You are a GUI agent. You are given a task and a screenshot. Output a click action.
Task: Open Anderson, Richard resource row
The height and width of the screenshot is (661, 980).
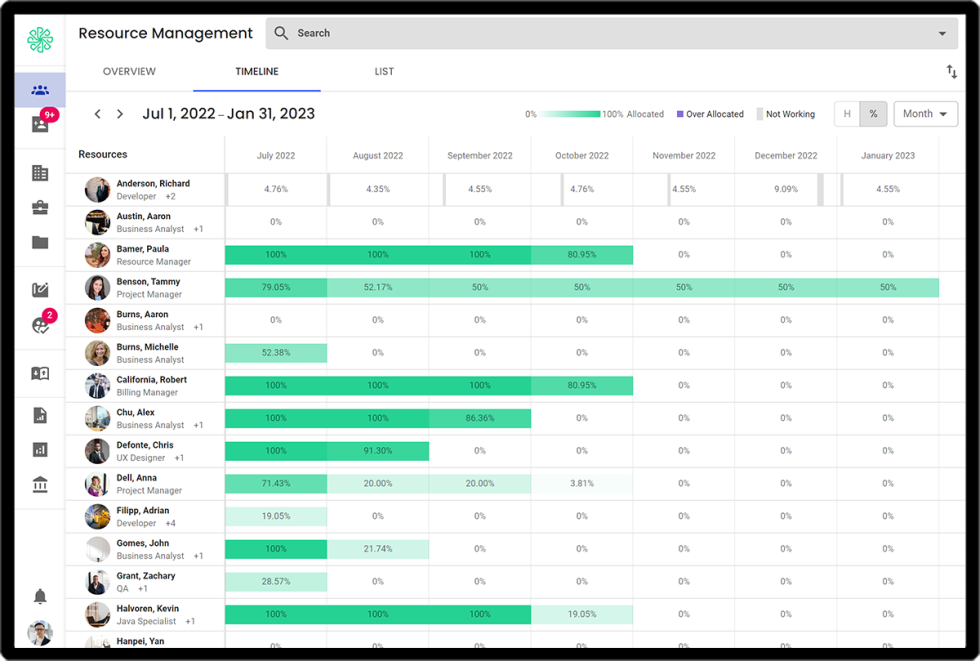[152, 184]
